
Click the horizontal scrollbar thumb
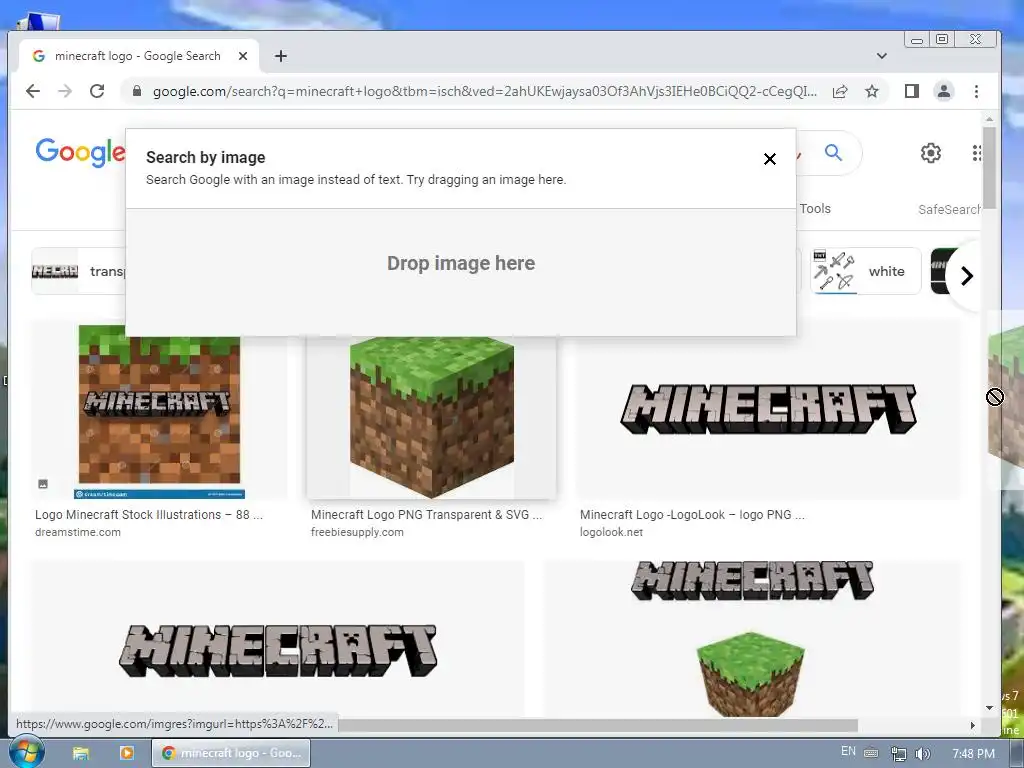[598, 725]
